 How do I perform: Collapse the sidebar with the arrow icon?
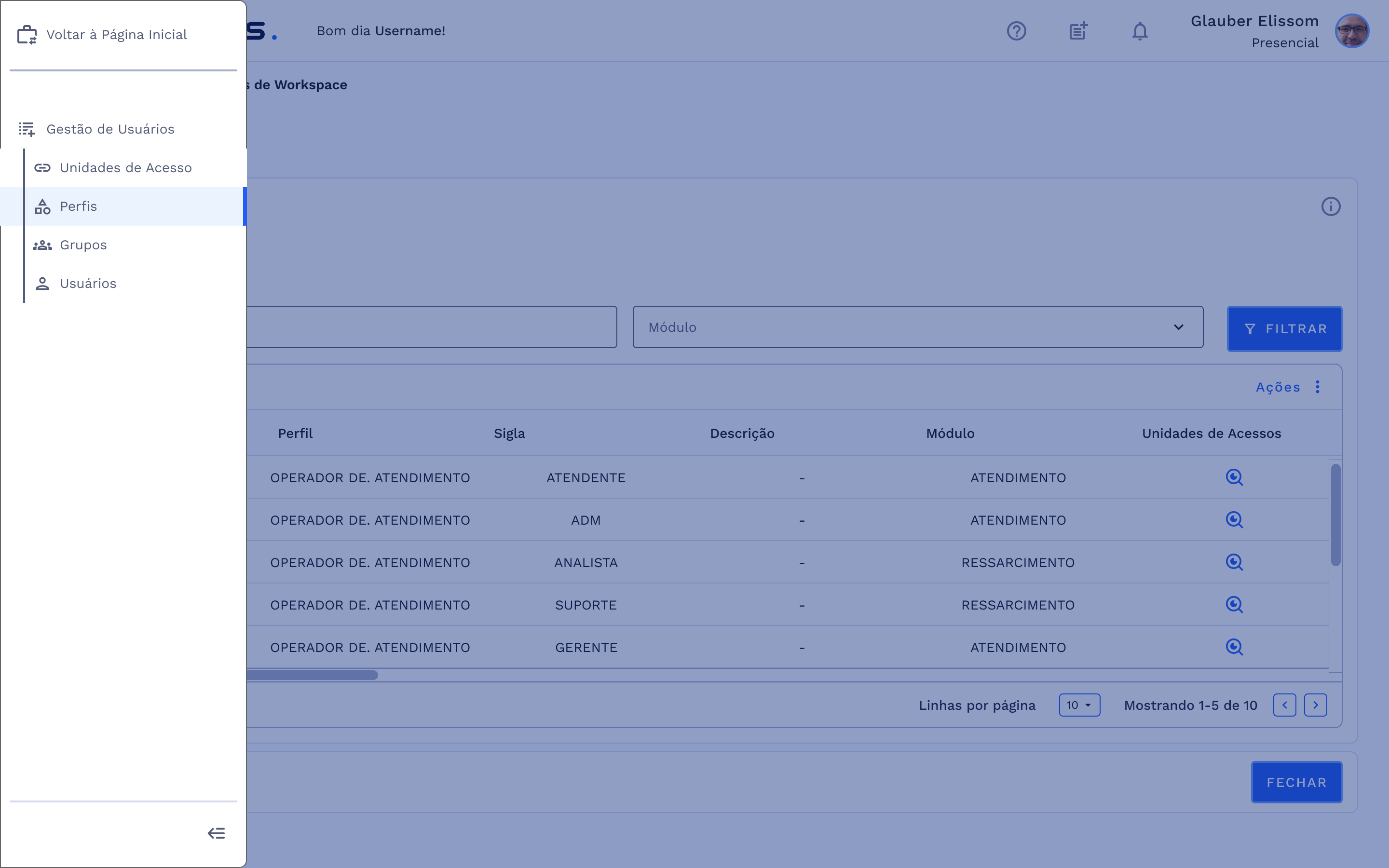(217, 833)
